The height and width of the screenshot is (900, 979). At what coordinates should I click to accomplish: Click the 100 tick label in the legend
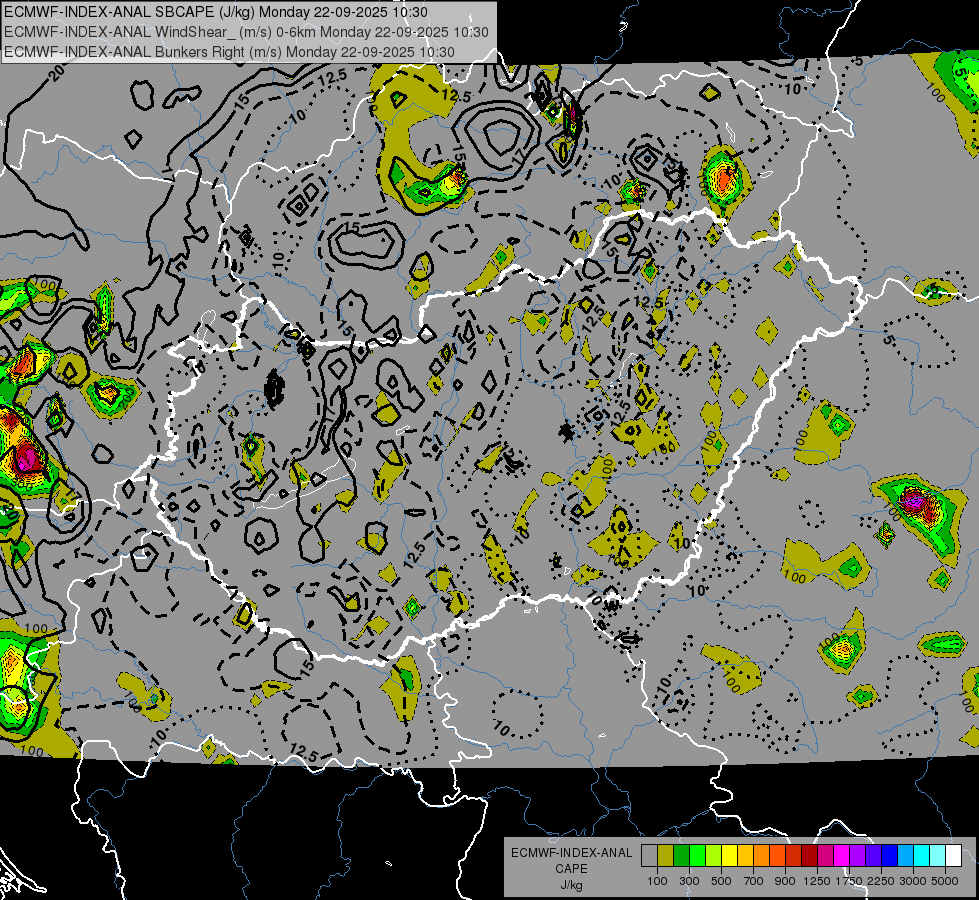[x=657, y=881]
